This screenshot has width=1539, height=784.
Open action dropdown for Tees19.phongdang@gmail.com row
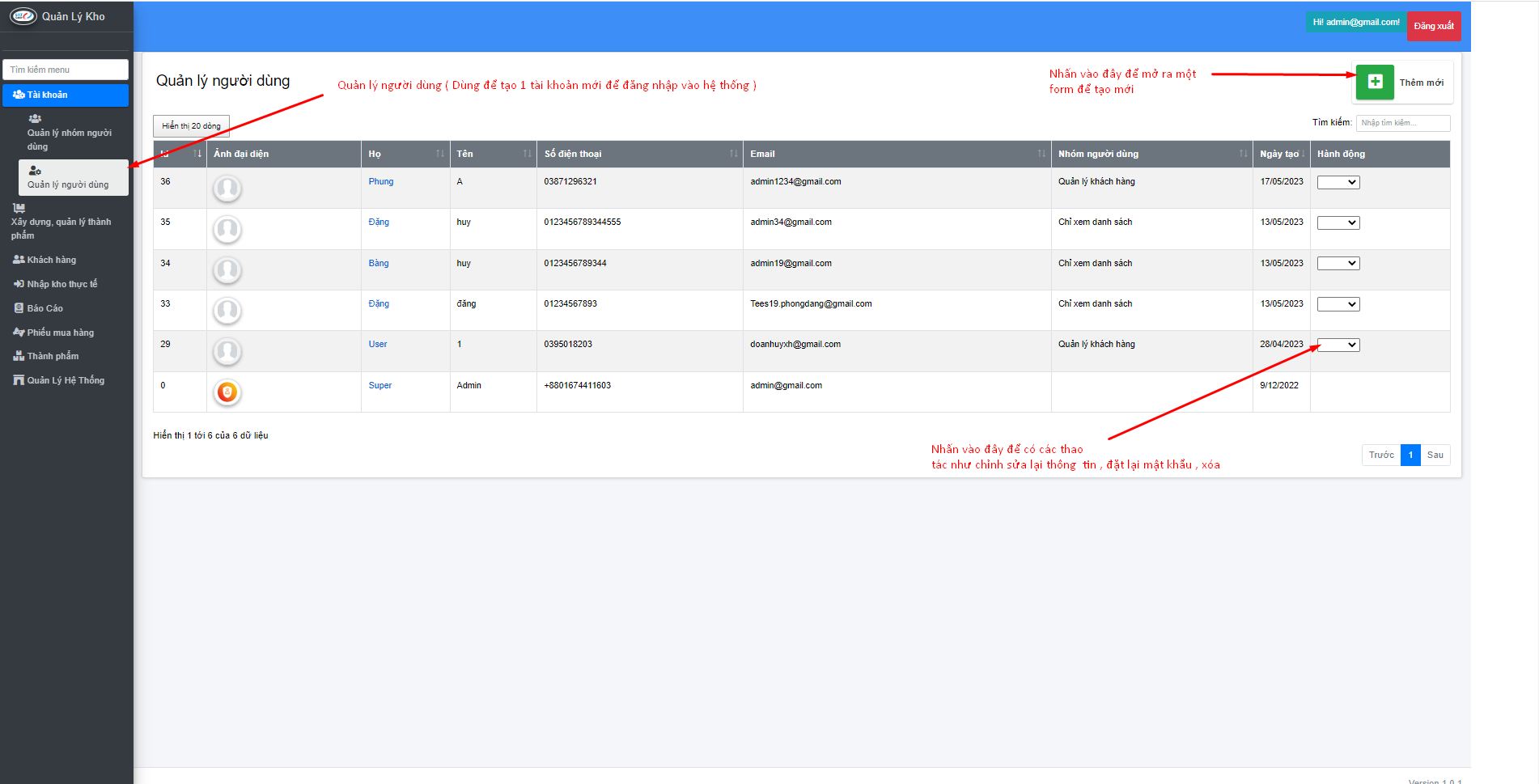tap(1338, 304)
